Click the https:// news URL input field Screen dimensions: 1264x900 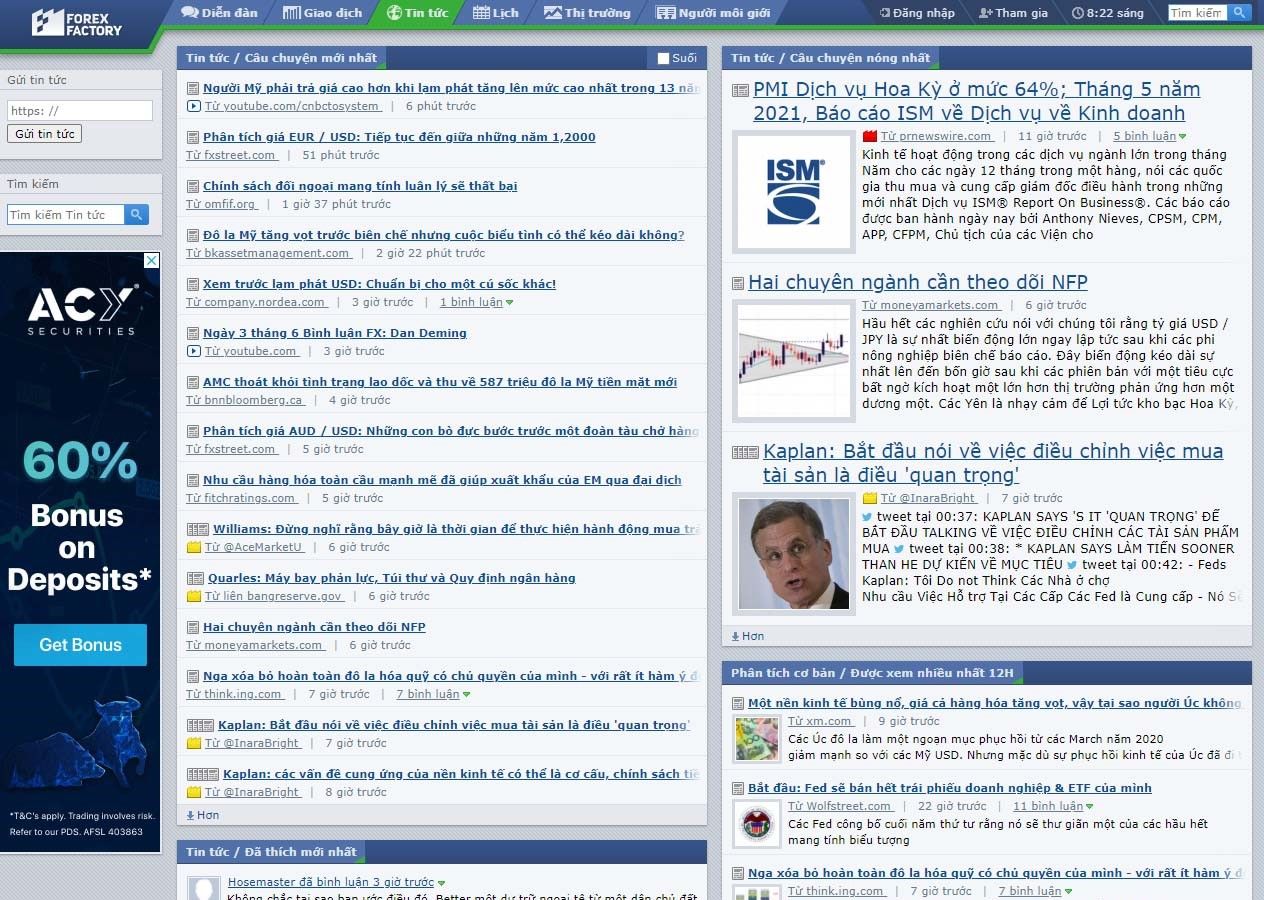pos(80,111)
